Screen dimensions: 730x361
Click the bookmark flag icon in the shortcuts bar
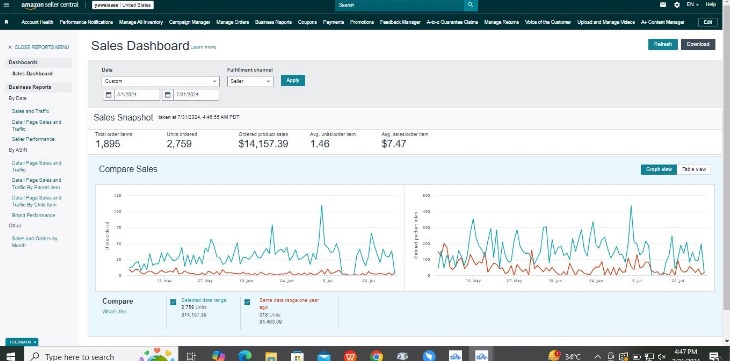coord(6,22)
